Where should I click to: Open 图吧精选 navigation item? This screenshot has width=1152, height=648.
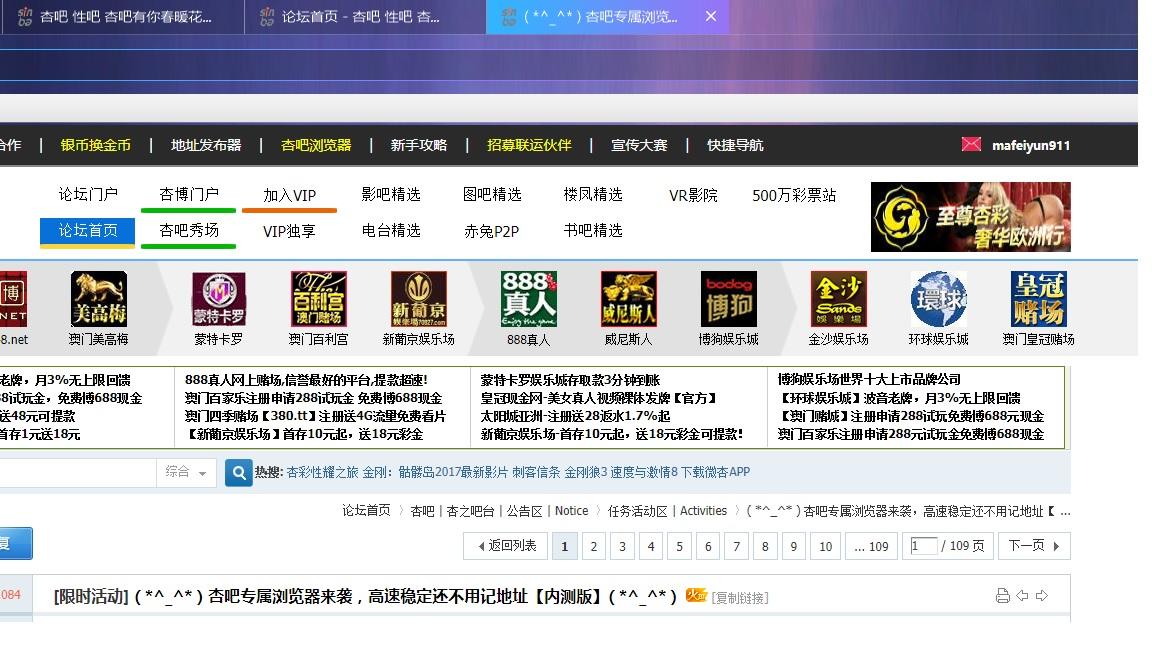492,195
